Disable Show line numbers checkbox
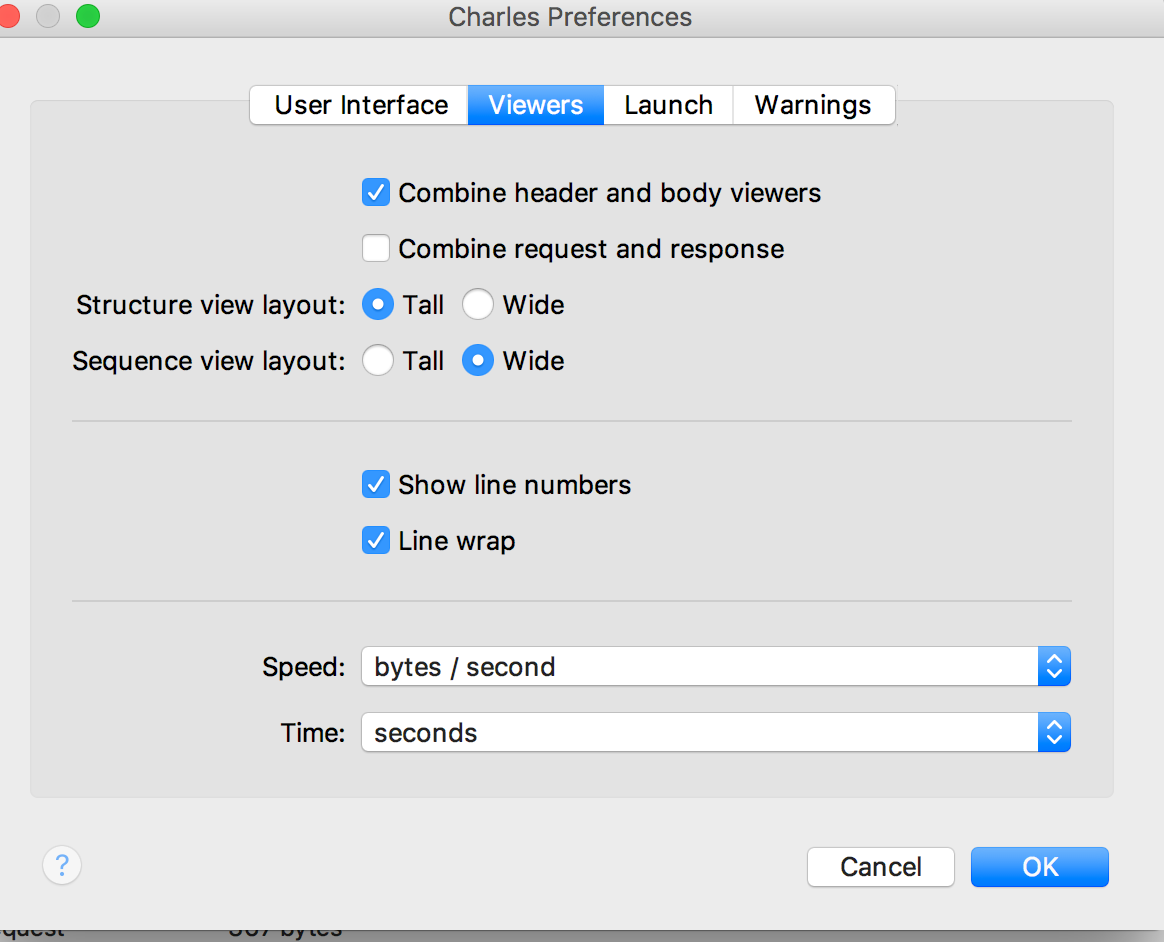 (376, 485)
